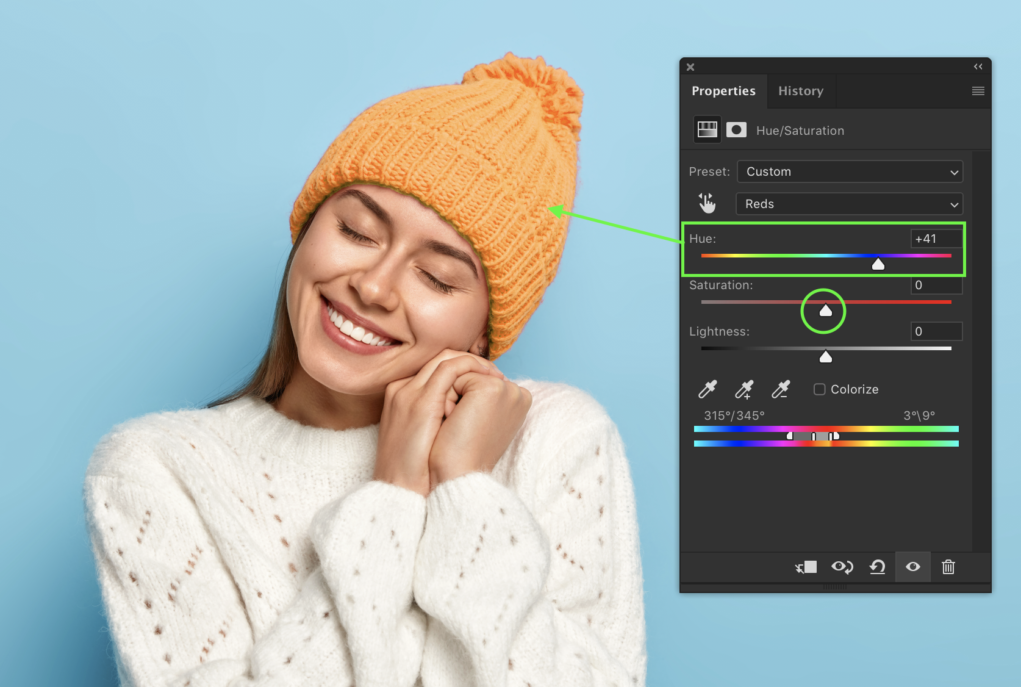Screen dimensions: 1021x687
Task: Click the adjustment layer icon
Action: (x=706, y=129)
